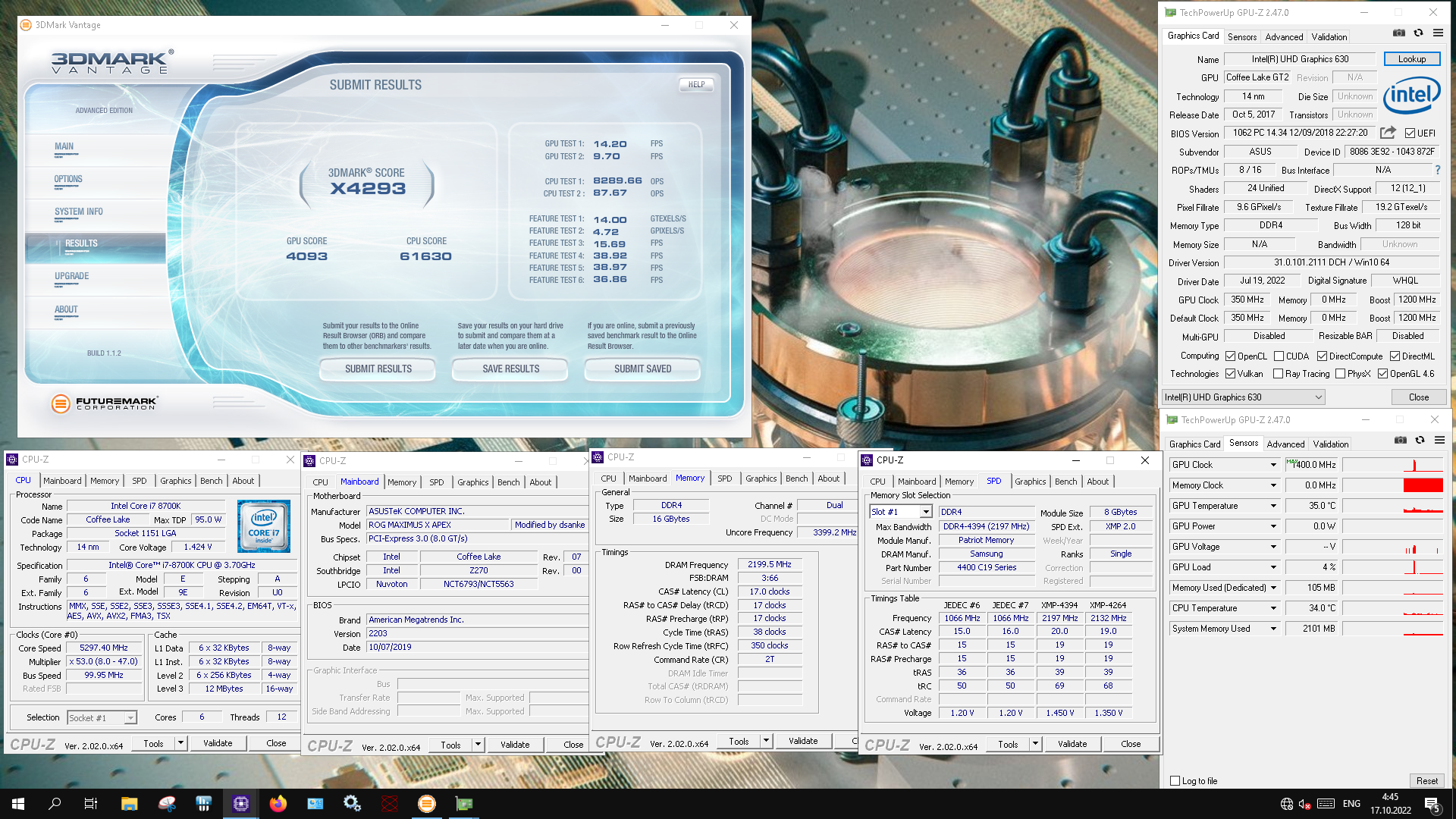Click red cube app icon on taskbar
The width and height of the screenshot is (1456, 819).
pos(390,804)
